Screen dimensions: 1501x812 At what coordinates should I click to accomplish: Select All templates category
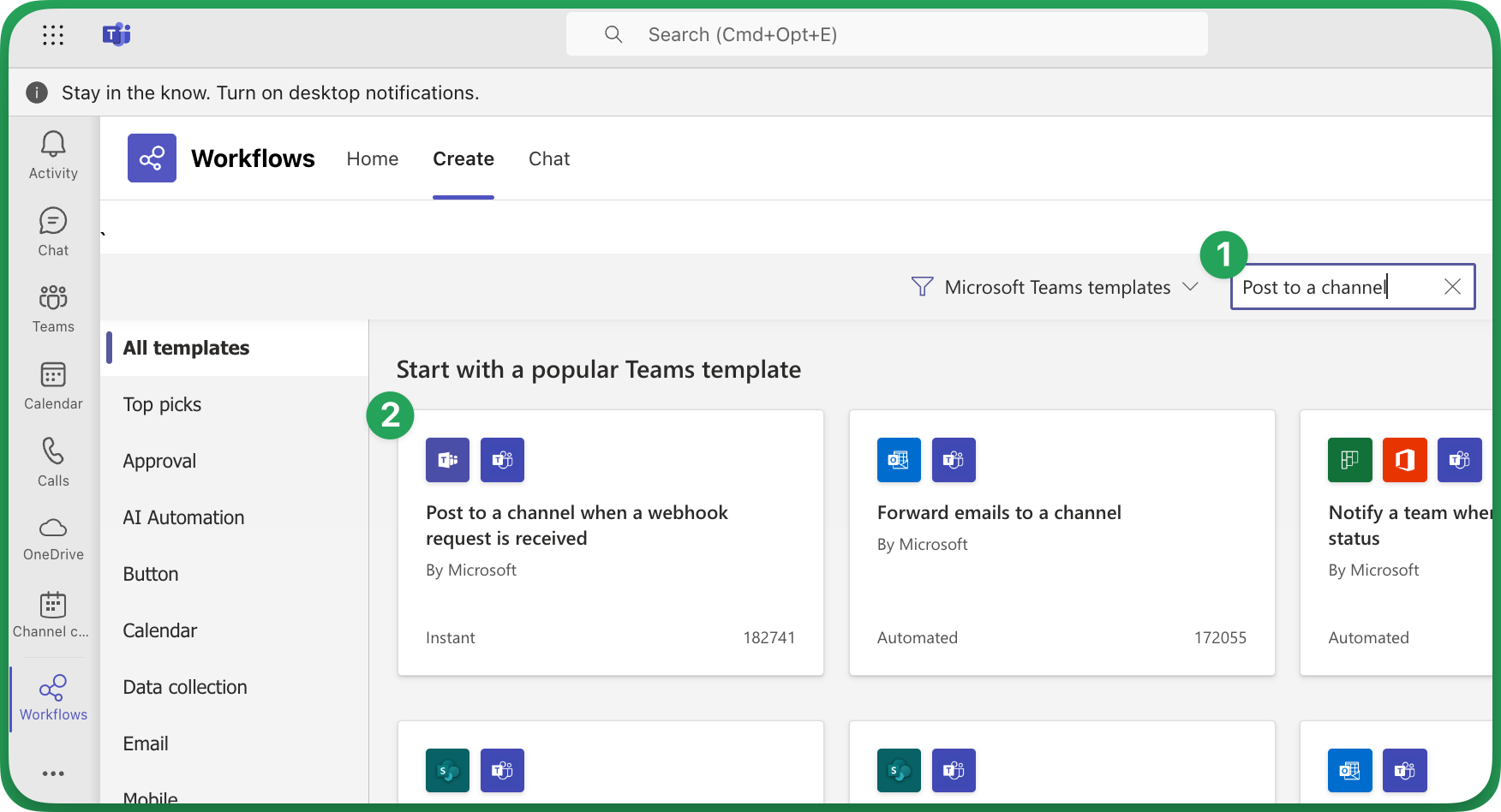click(x=235, y=348)
